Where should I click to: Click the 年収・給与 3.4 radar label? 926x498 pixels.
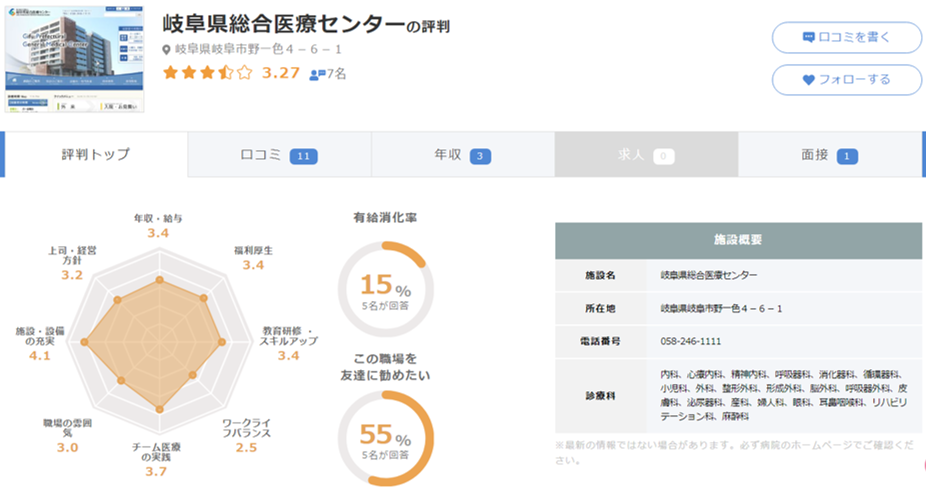pos(158,226)
